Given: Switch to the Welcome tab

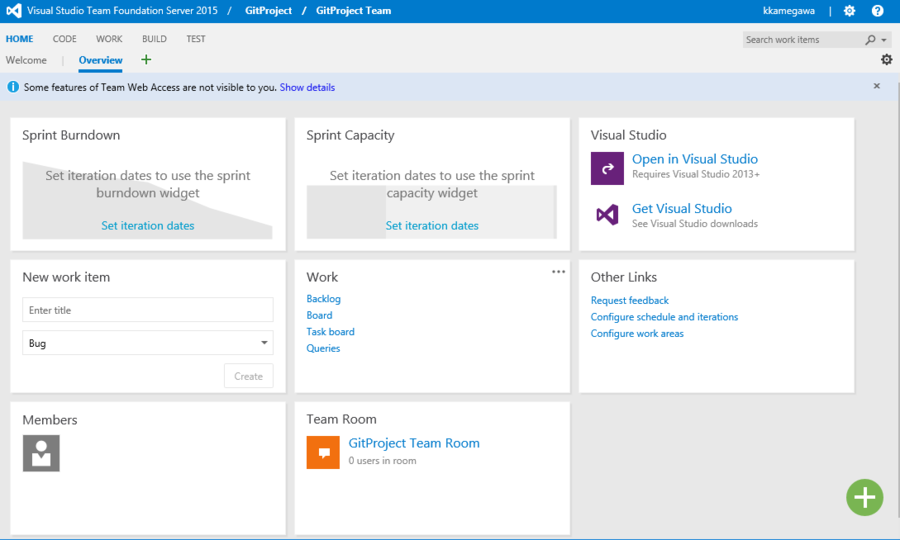Looking at the screenshot, I should [x=26, y=60].
